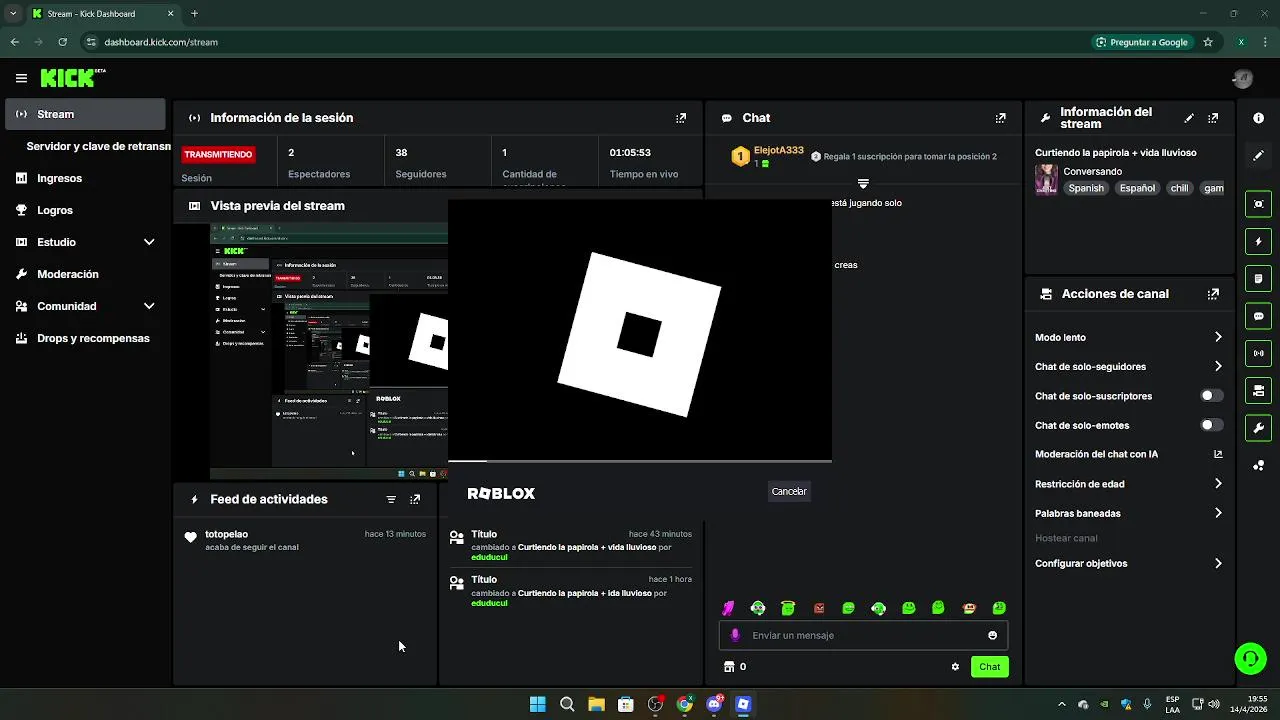Image resolution: width=1280 pixels, height=720 pixels.
Task: Open Chat de solo-seguidores options
Action: click(1129, 367)
